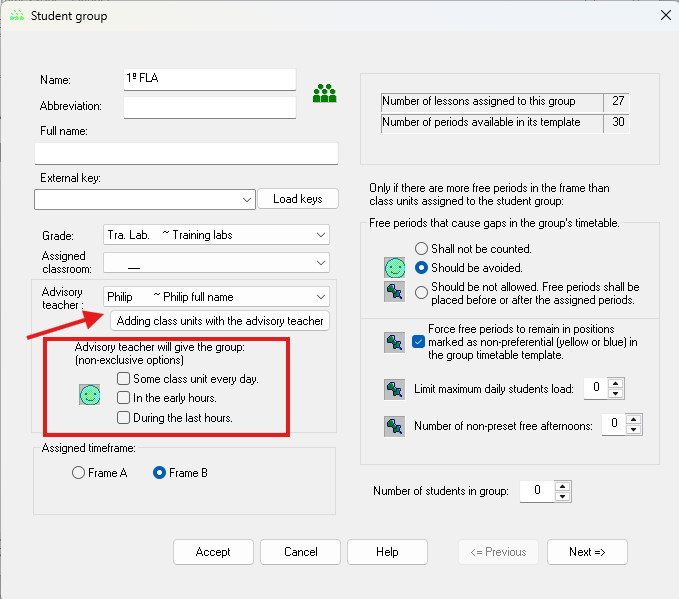The image size is (679, 599).
Task: Go to Next => page
Action: pyautogui.click(x=587, y=552)
